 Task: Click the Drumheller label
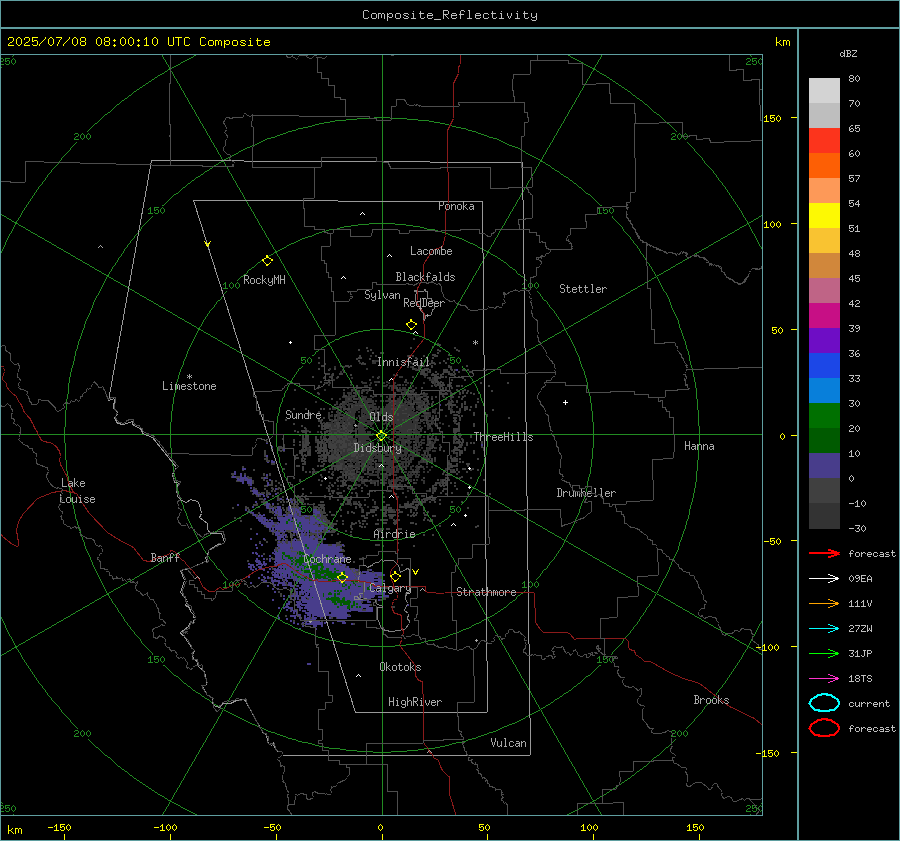586,493
